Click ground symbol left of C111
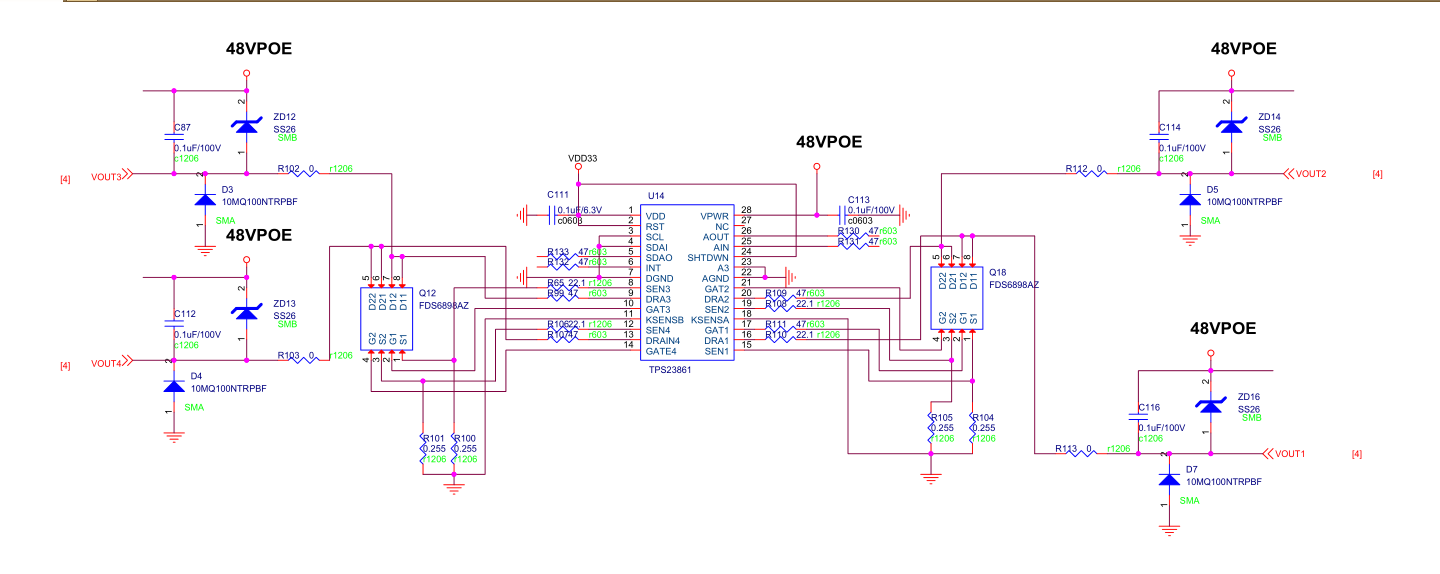1440x574 pixels. click(522, 213)
